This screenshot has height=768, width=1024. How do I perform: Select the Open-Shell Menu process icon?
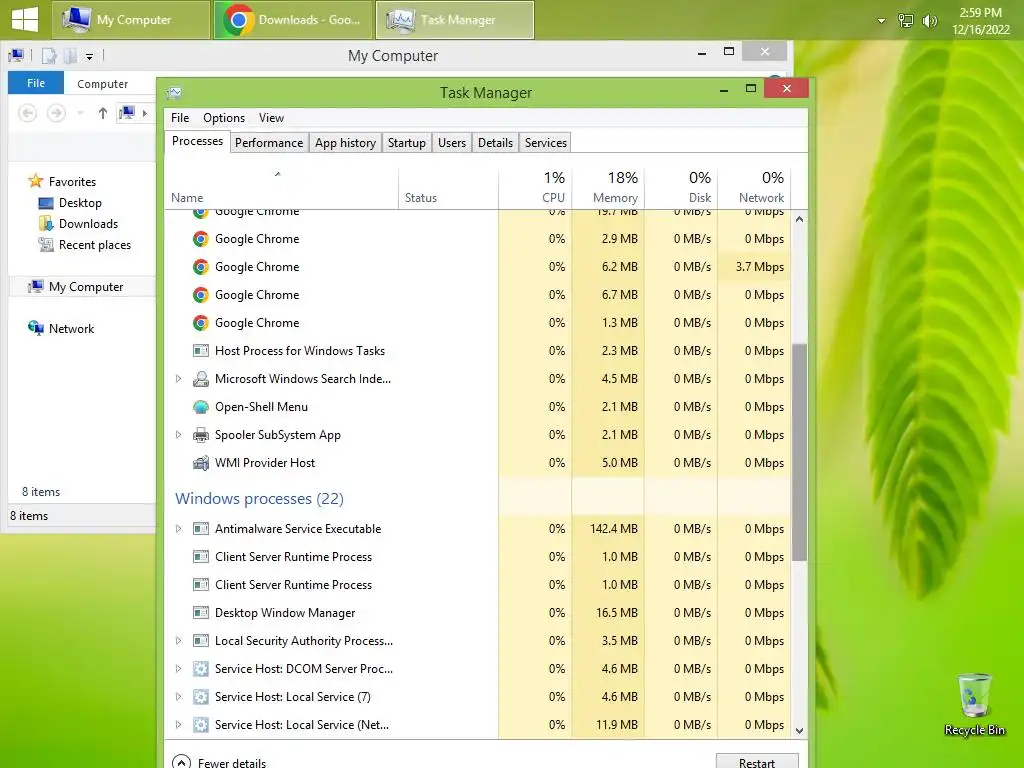(x=200, y=407)
